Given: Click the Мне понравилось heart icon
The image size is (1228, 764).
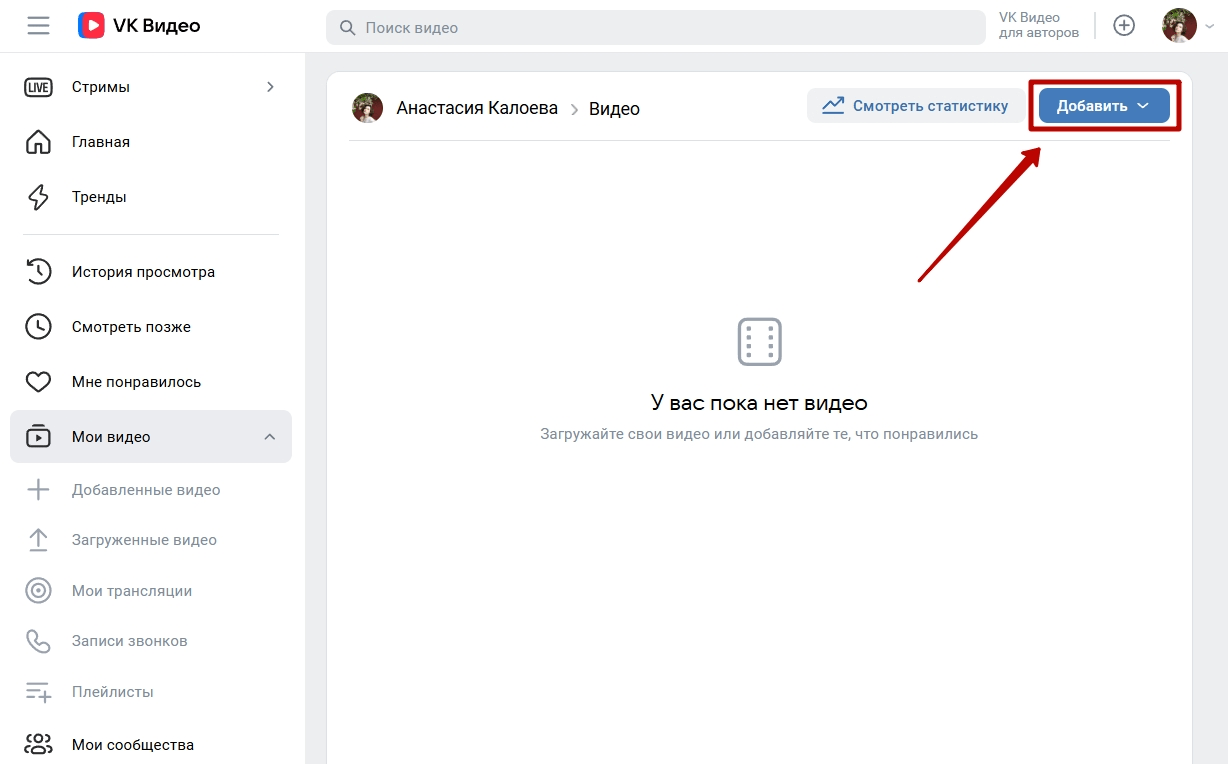Looking at the screenshot, I should coord(38,382).
